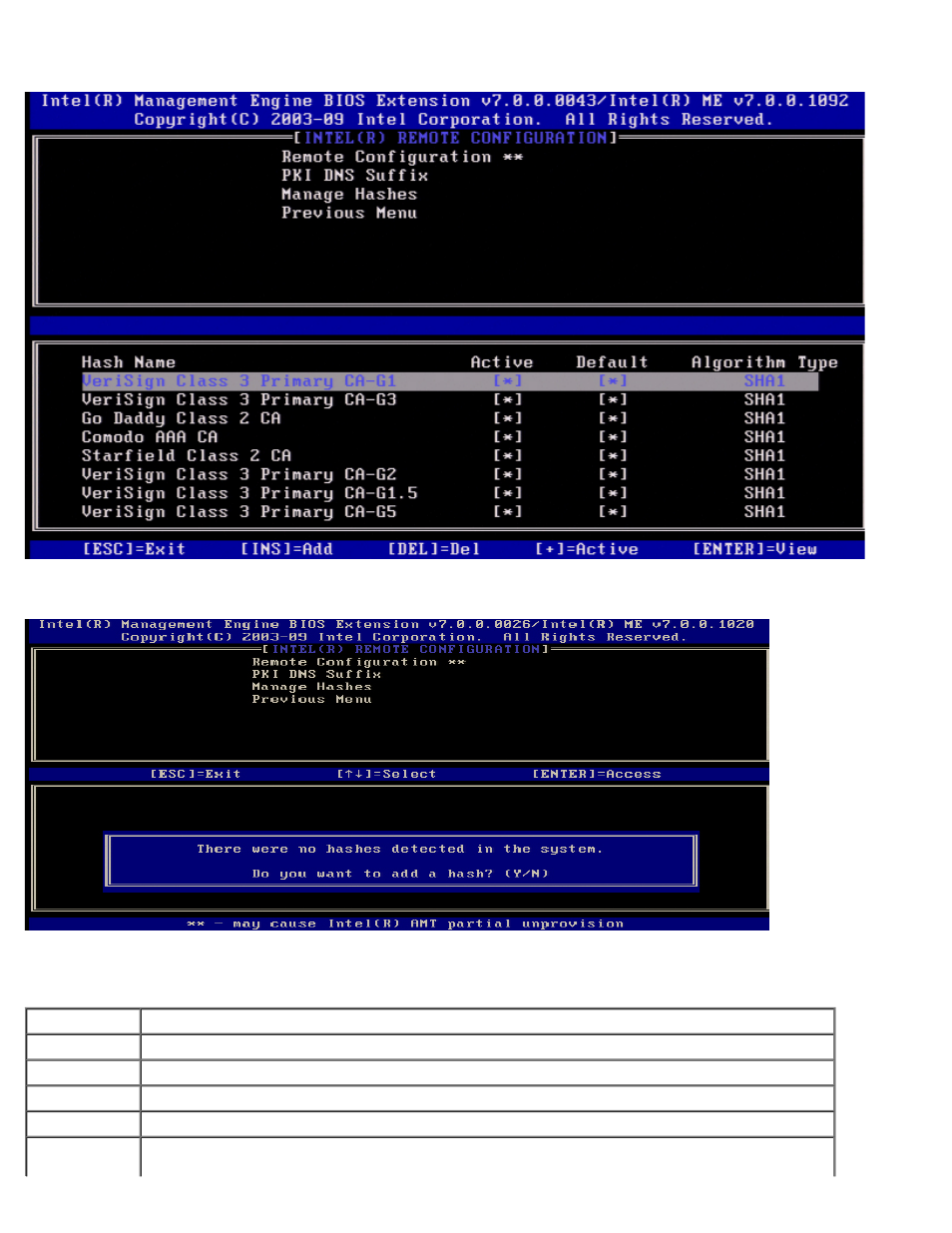Click SHA1 algorithm for Comodo AAA CA row

(x=764, y=437)
